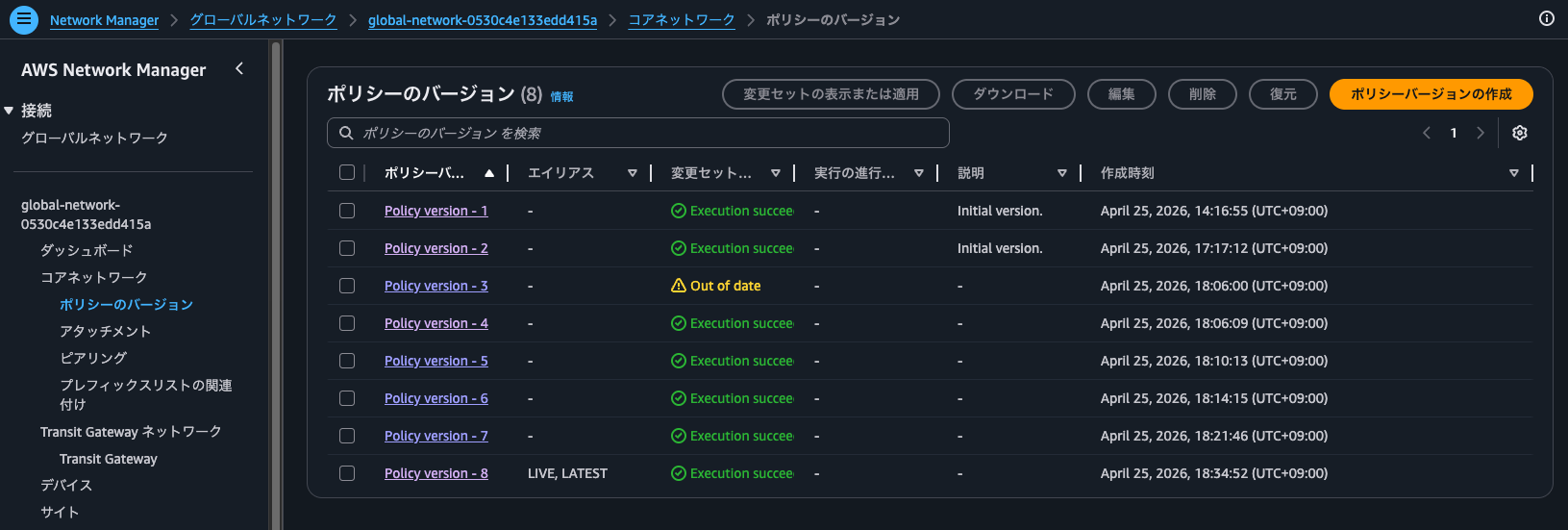Click the sort ascending arrow on ポリシーバージョン column
The width and height of the screenshot is (1568, 530).
(489, 173)
